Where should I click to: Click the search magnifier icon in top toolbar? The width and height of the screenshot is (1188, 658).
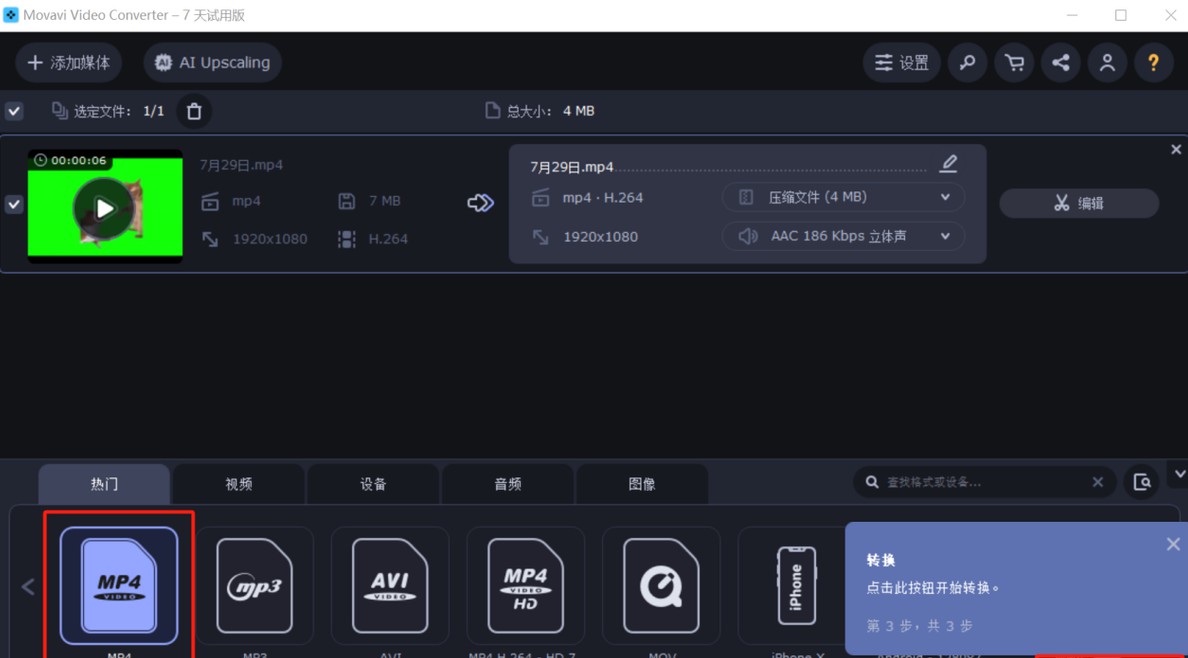tap(967, 63)
